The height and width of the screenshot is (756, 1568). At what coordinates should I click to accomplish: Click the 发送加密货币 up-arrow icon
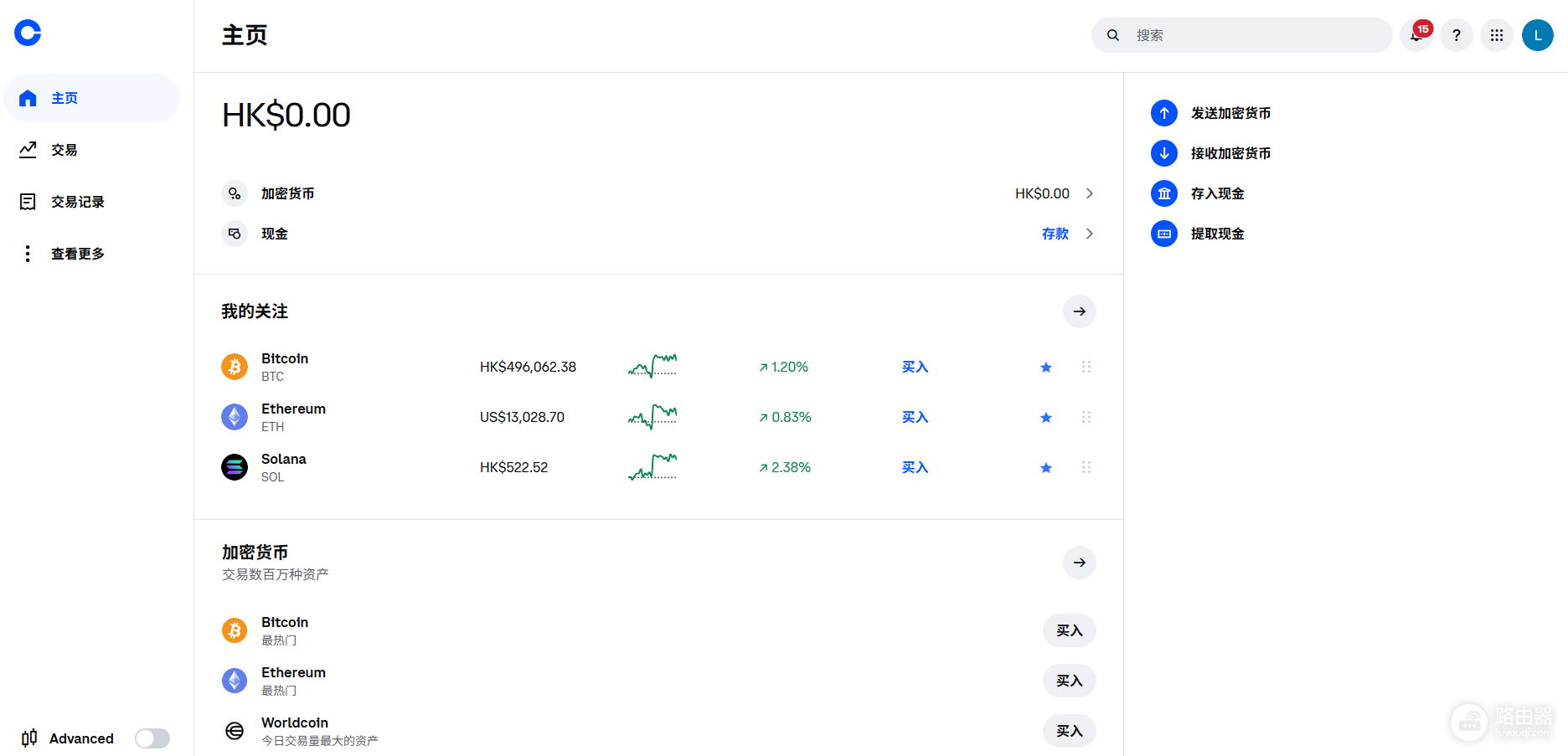coord(1164,113)
